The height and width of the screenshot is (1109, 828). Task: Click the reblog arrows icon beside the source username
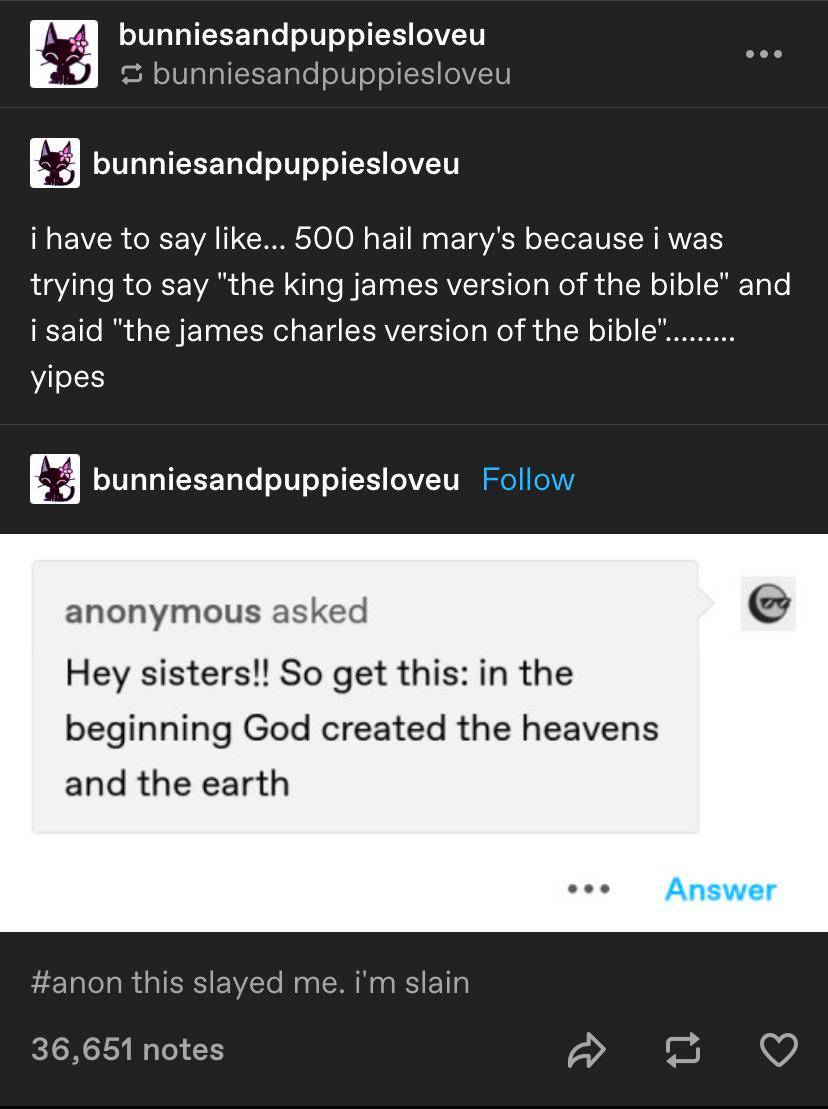pyautogui.click(x=131, y=72)
